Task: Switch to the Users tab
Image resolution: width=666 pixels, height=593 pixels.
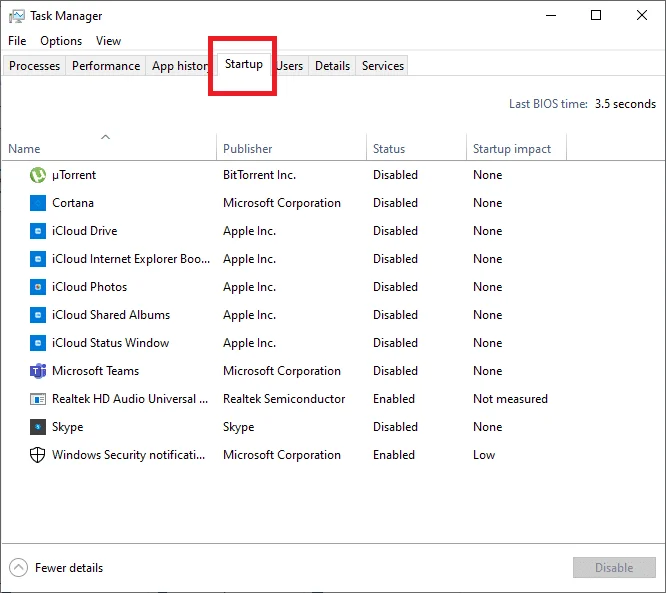Action: [x=290, y=66]
